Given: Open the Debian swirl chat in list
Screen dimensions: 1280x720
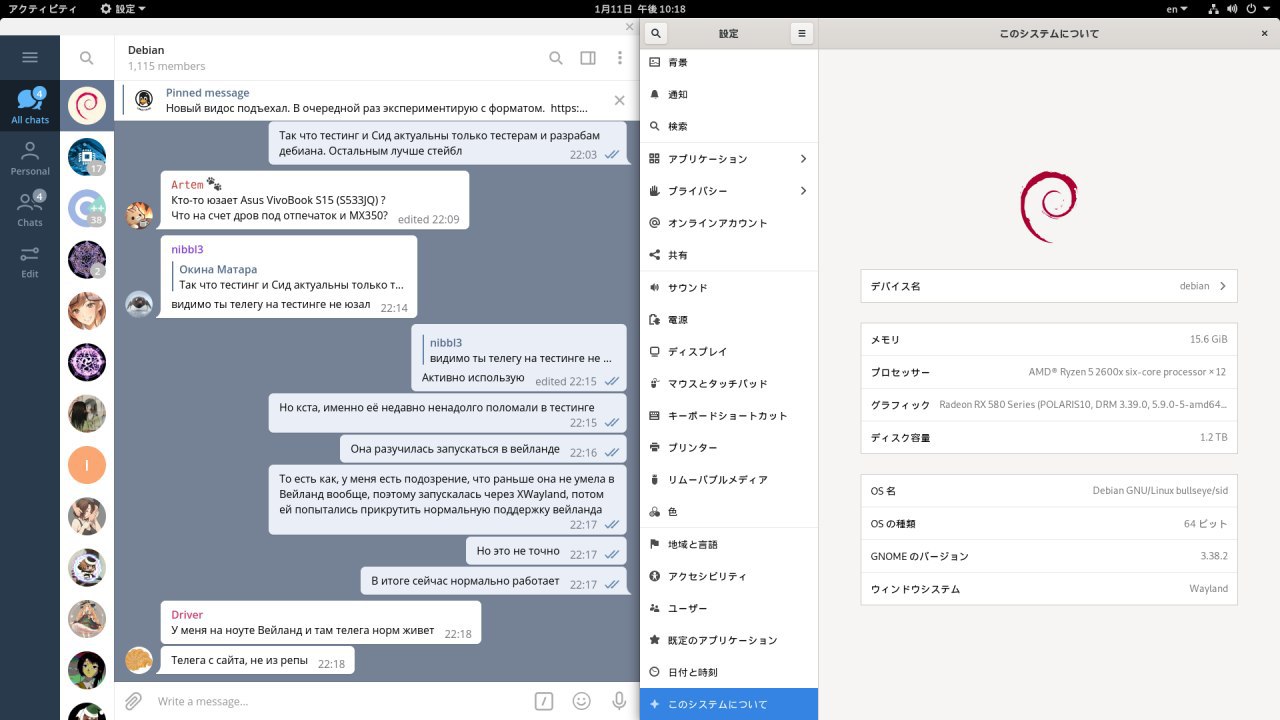Looking at the screenshot, I should (x=87, y=105).
